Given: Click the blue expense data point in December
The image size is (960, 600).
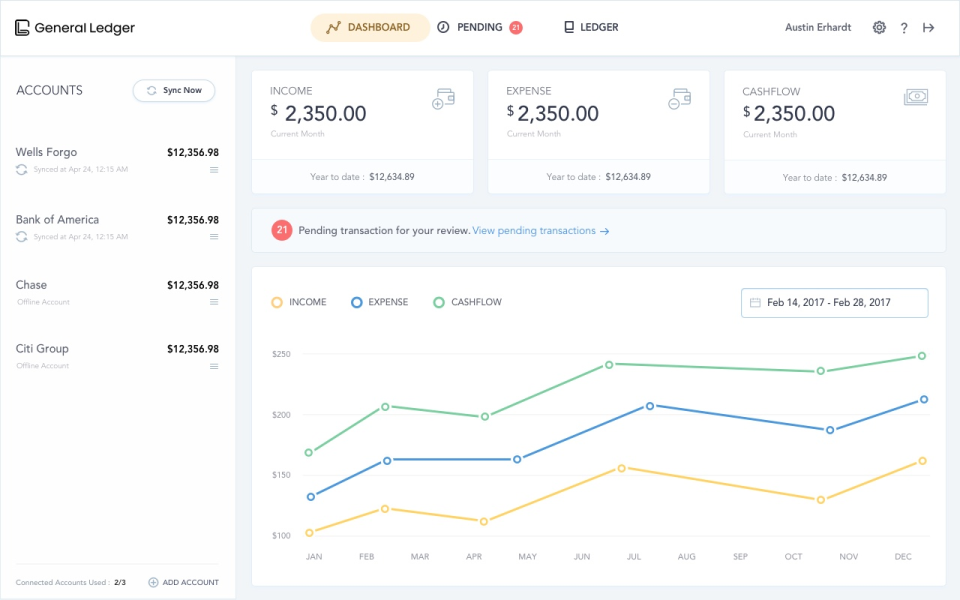Looking at the screenshot, I should click(924, 400).
